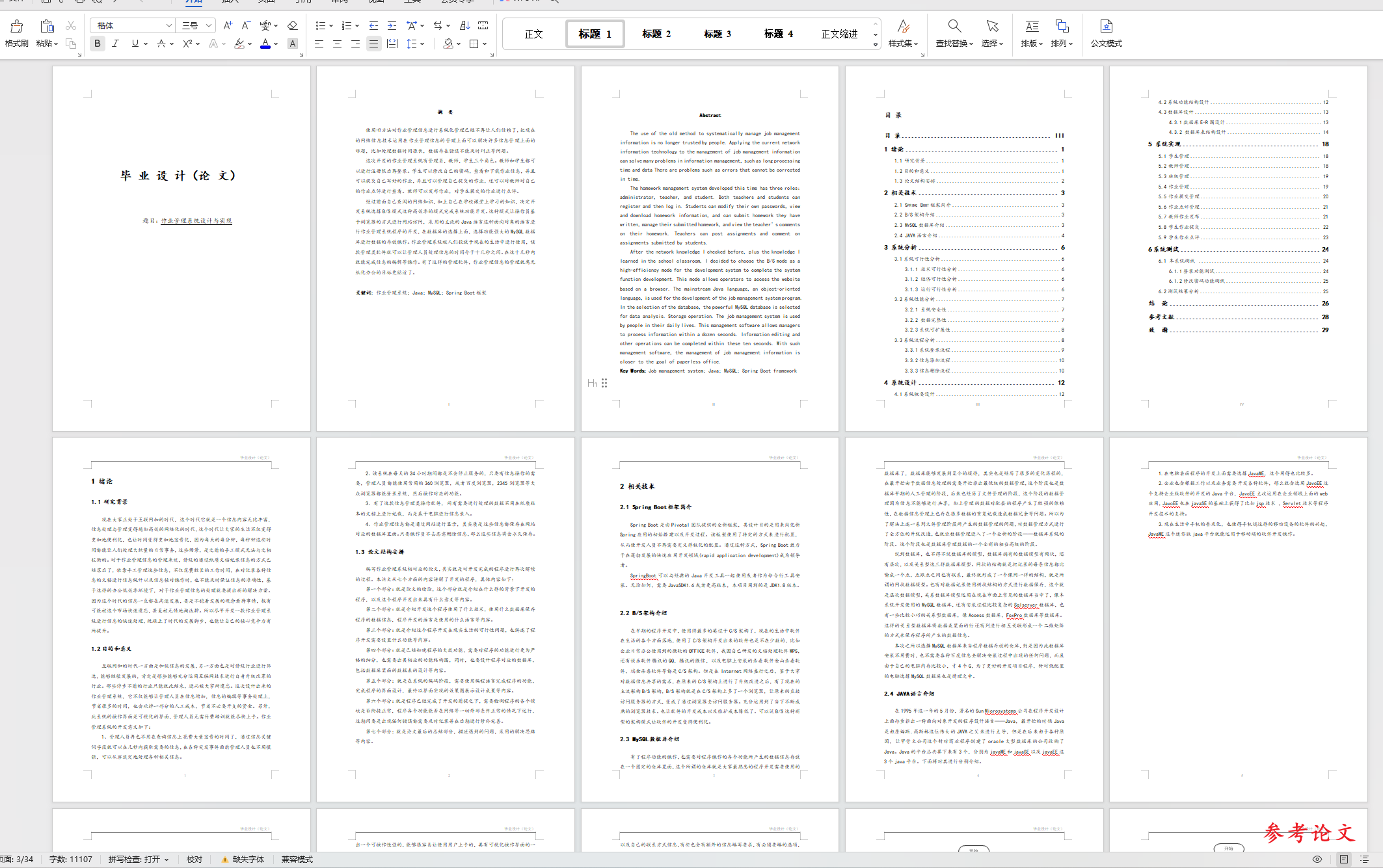Click the clear formatting eraser icon
1383x868 pixels.
point(292,25)
